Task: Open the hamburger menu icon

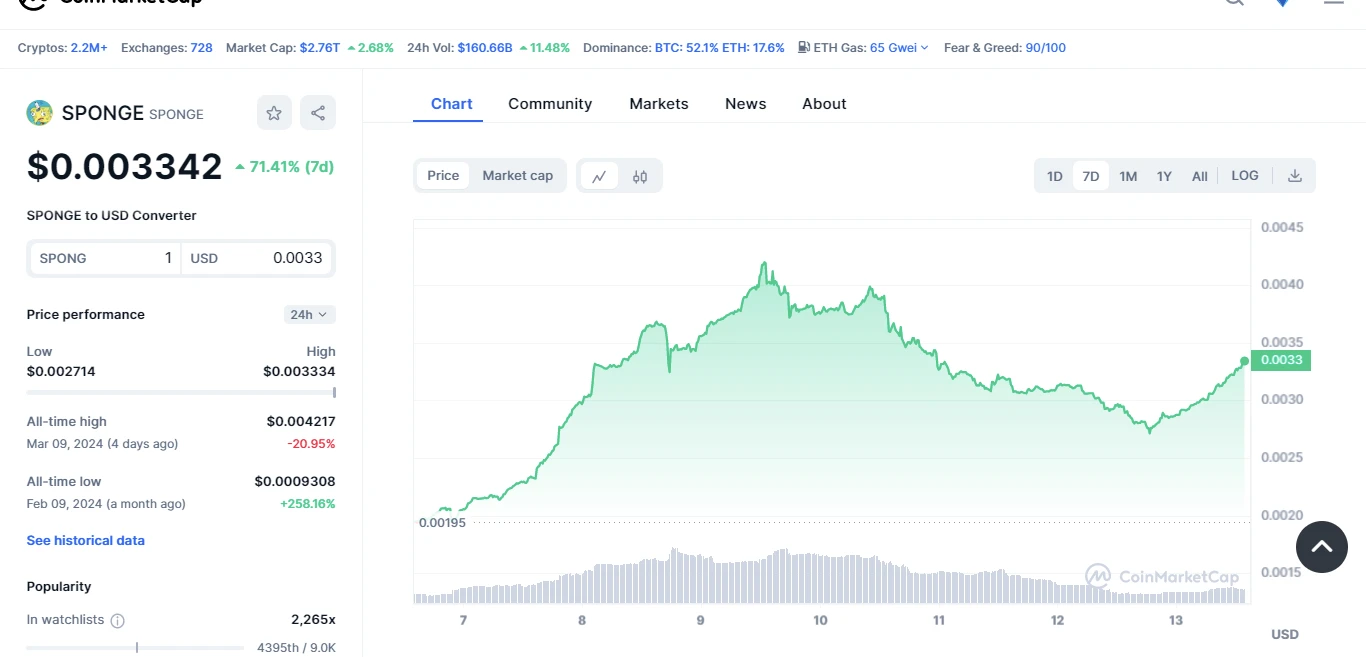Action: pyautogui.click(x=1333, y=3)
